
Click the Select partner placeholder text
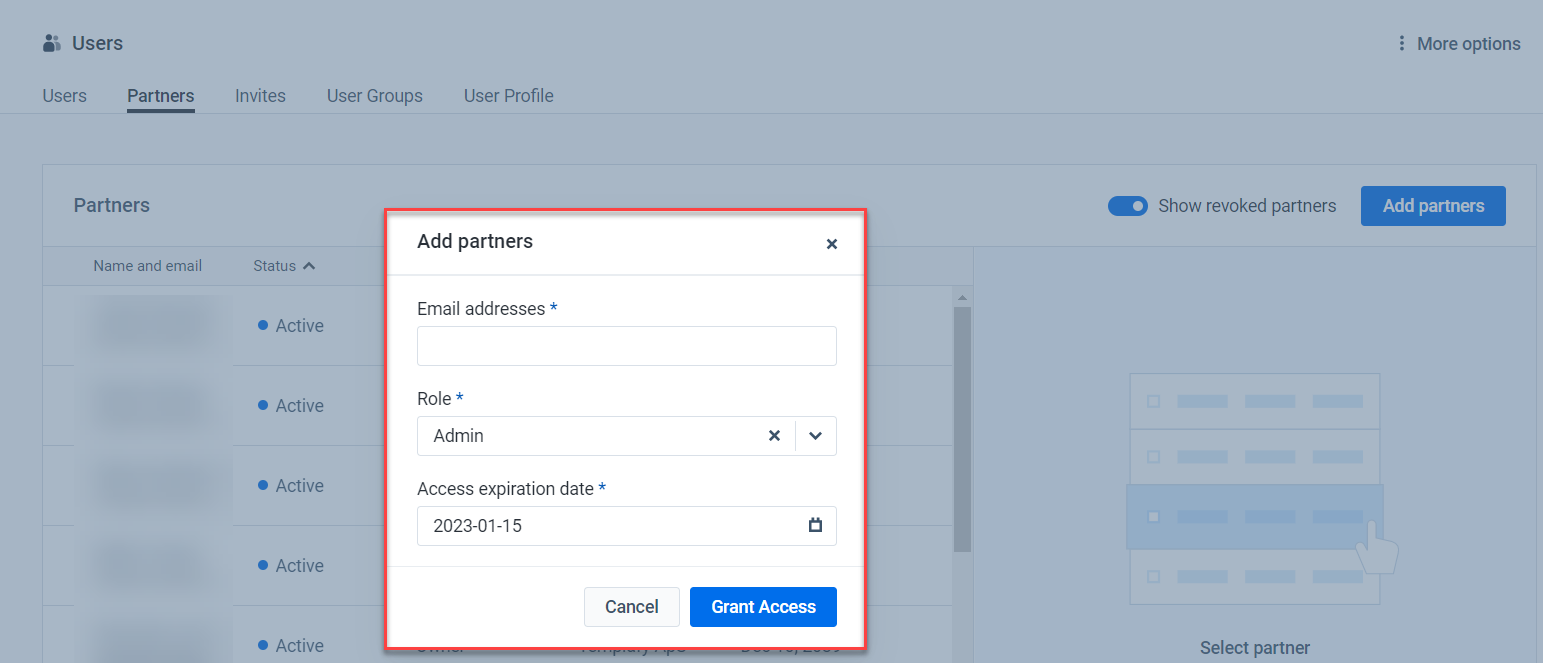click(1255, 648)
